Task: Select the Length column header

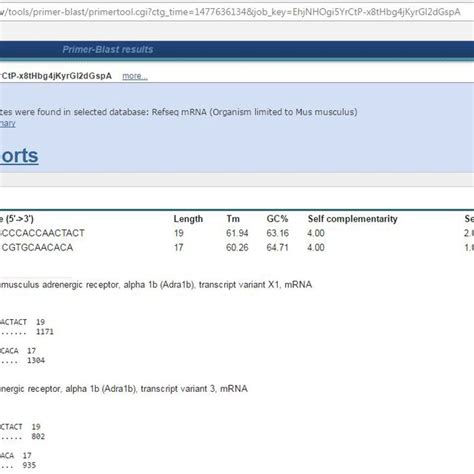Action: click(188, 219)
